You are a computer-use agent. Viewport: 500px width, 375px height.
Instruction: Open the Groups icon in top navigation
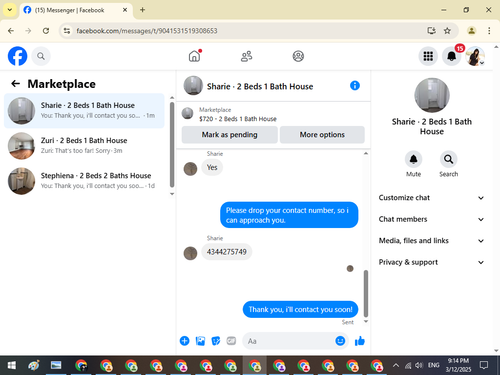298,56
